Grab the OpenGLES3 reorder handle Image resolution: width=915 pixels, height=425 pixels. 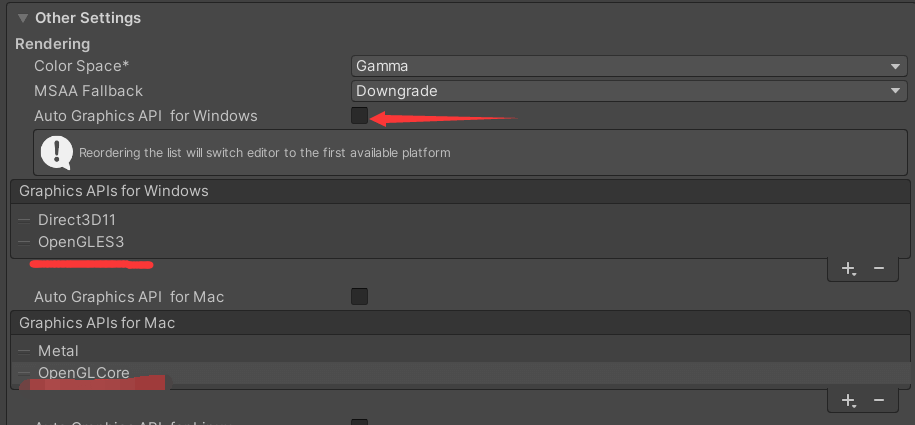[x=24, y=242]
